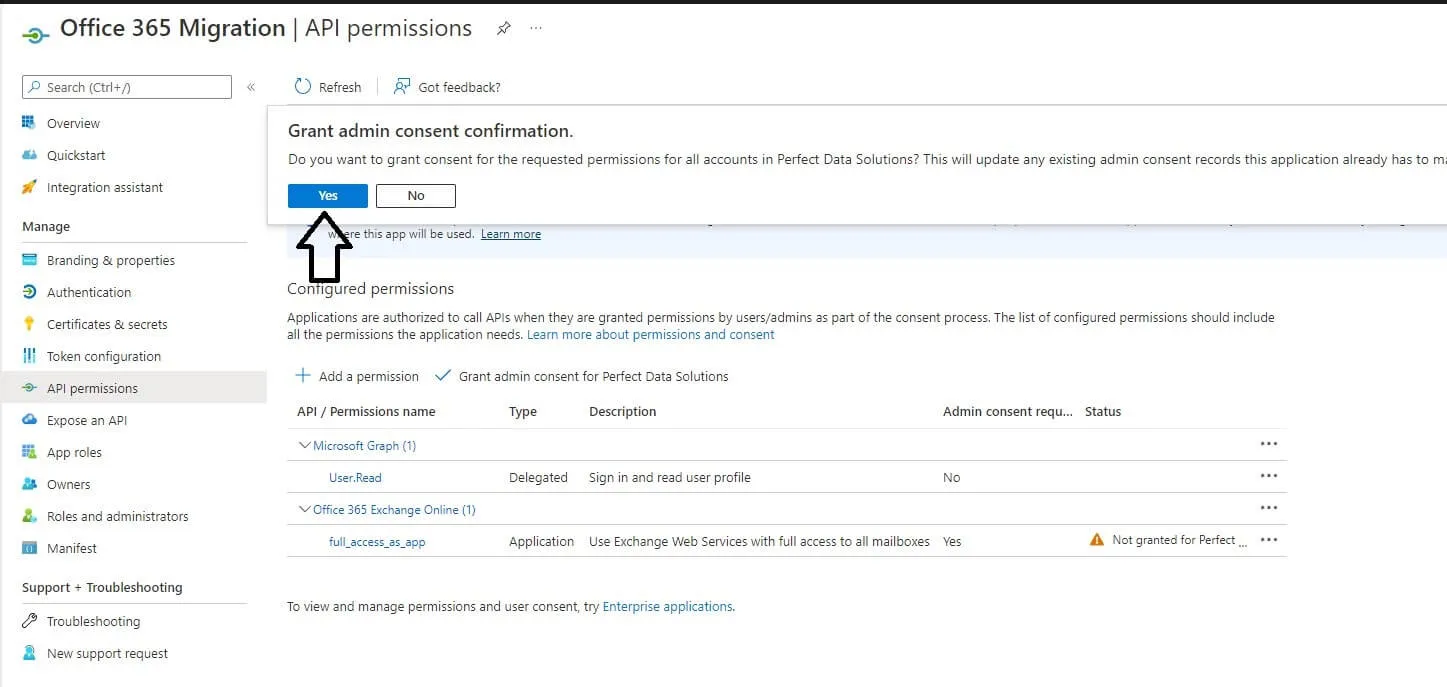Image resolution: width=1447 pixels, height=687 pixels.
Task: Click the 'Application' type cell
Action: [542, 541]
